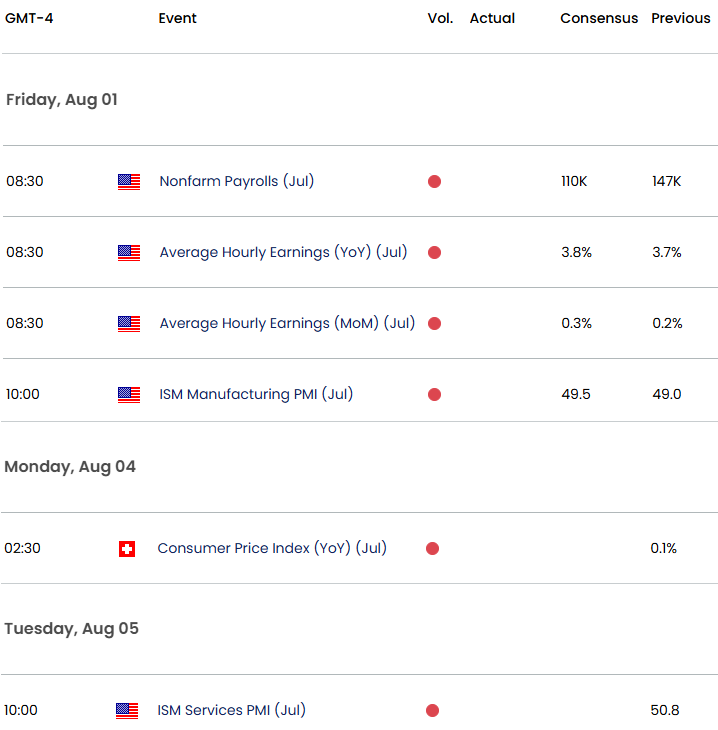Click the Previous column header

[681, 18]
